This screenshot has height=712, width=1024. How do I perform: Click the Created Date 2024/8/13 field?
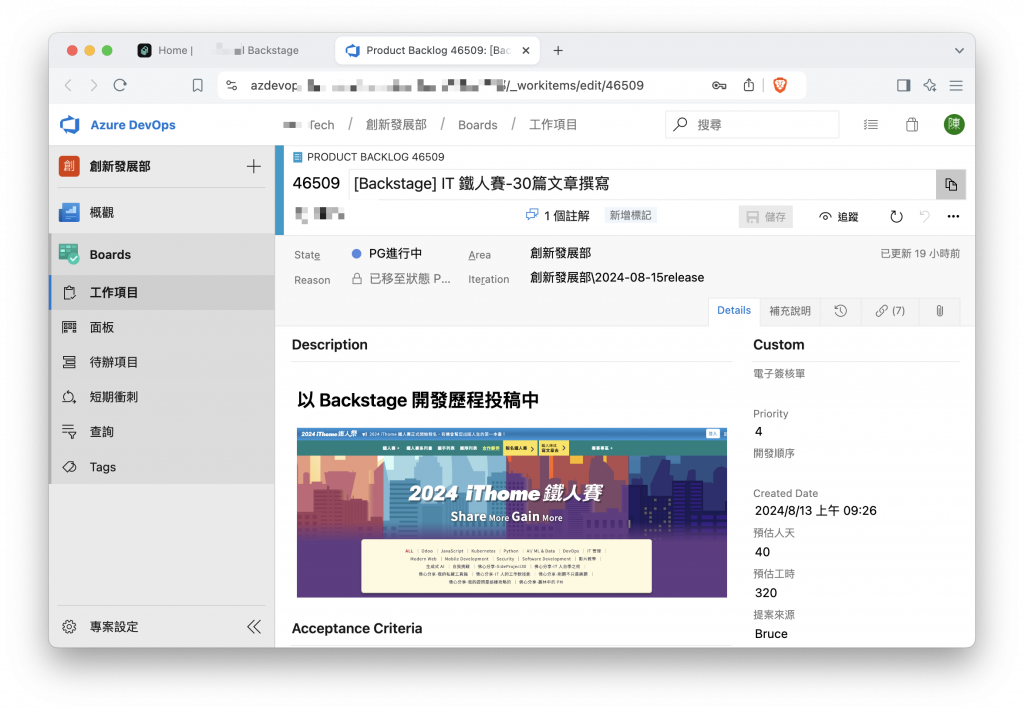click(x=816, y=511)
